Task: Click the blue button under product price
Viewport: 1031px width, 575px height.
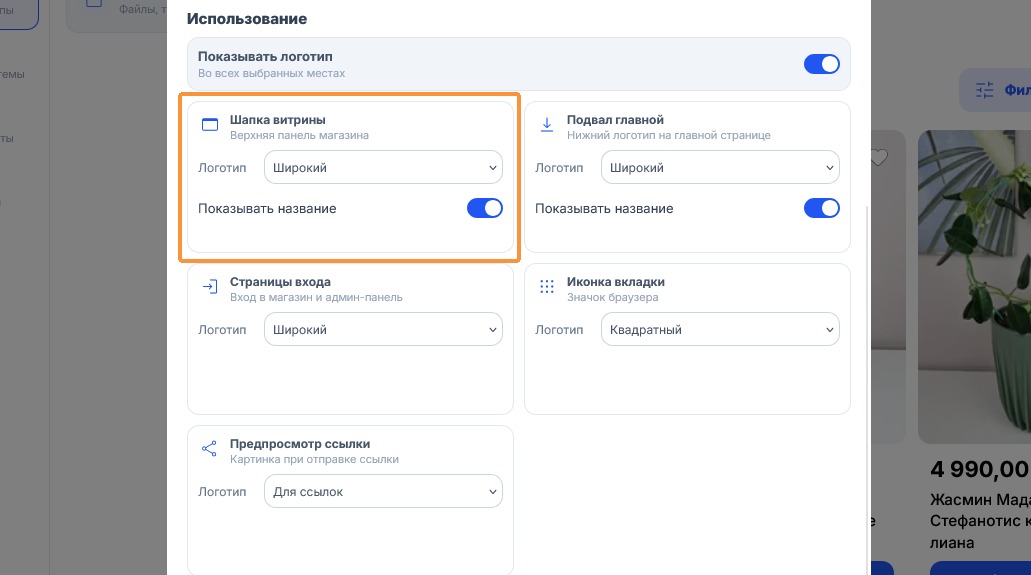Action: click(x=980, y=568)
